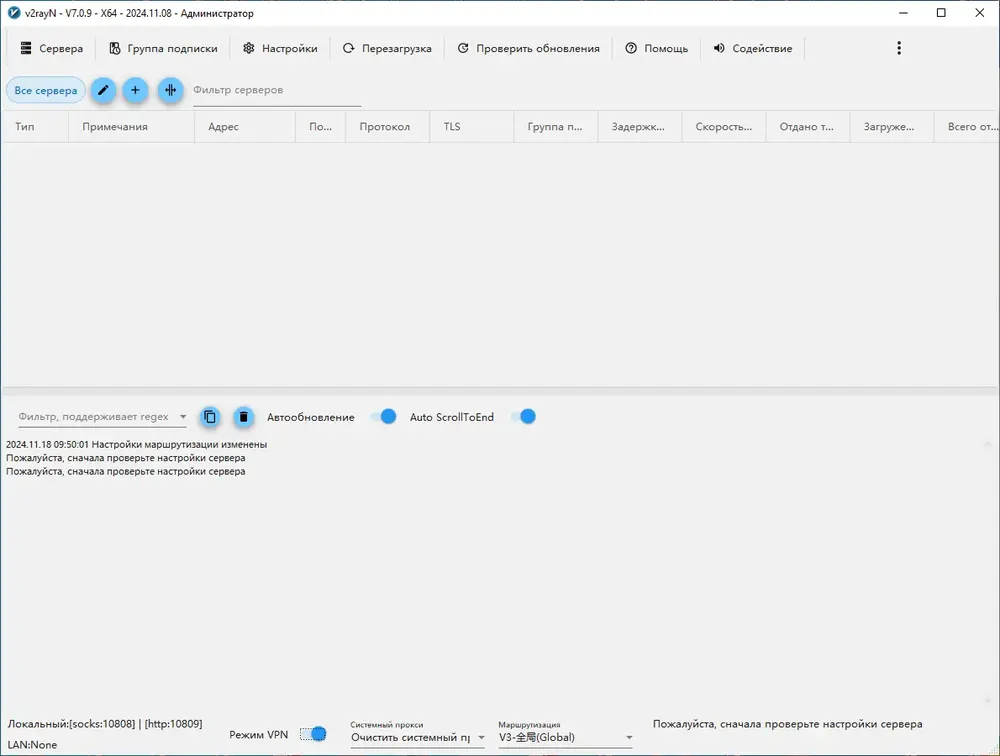Expand the log filter regex dropdown
1000x756 pixels.
coord(182,417)
